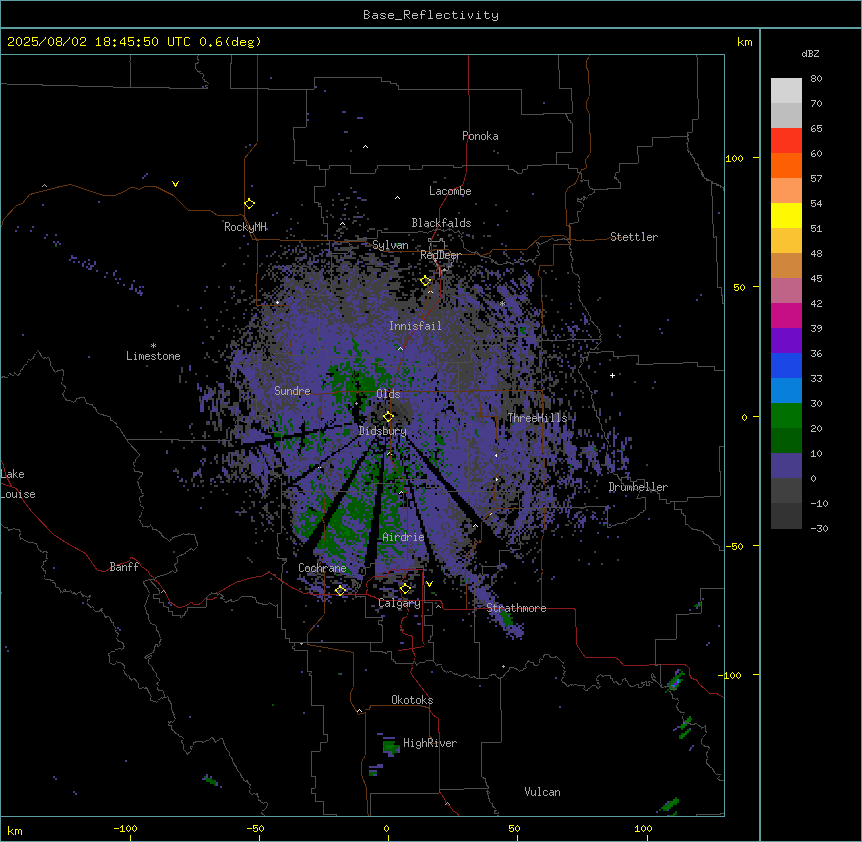Screen dimensions: 862x842
Task: Click the green echo southeast of Strathmore
Action: (506, 618)
